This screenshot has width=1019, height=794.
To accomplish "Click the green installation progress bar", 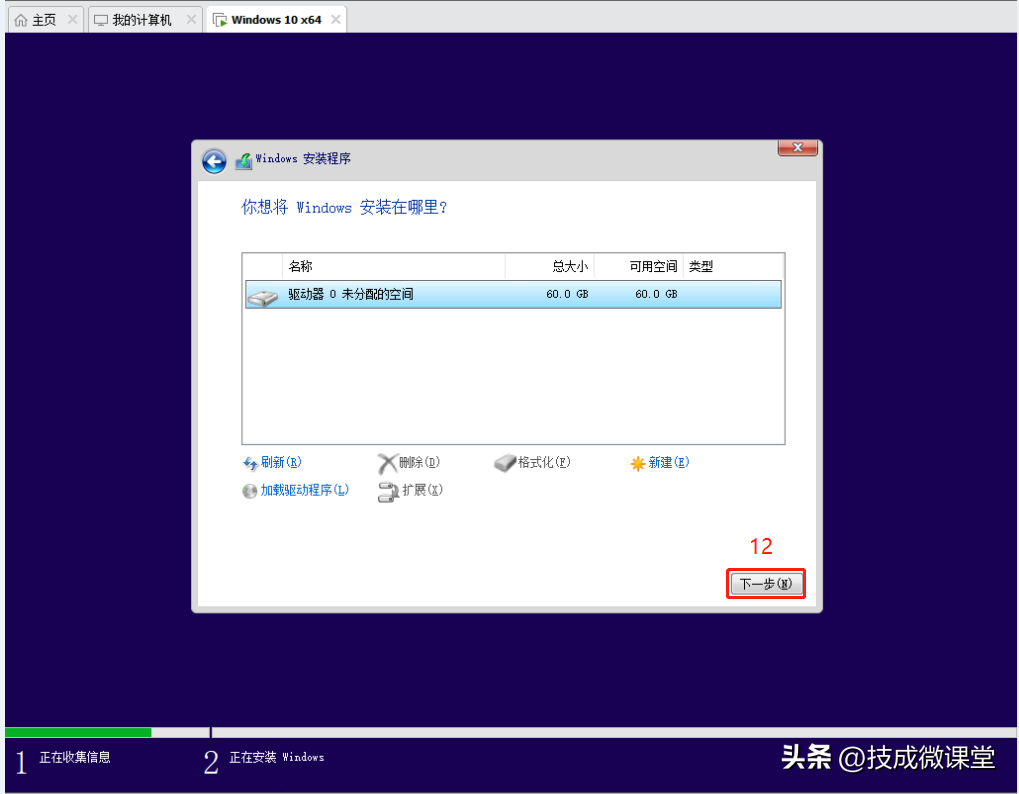I will [78, 732].
